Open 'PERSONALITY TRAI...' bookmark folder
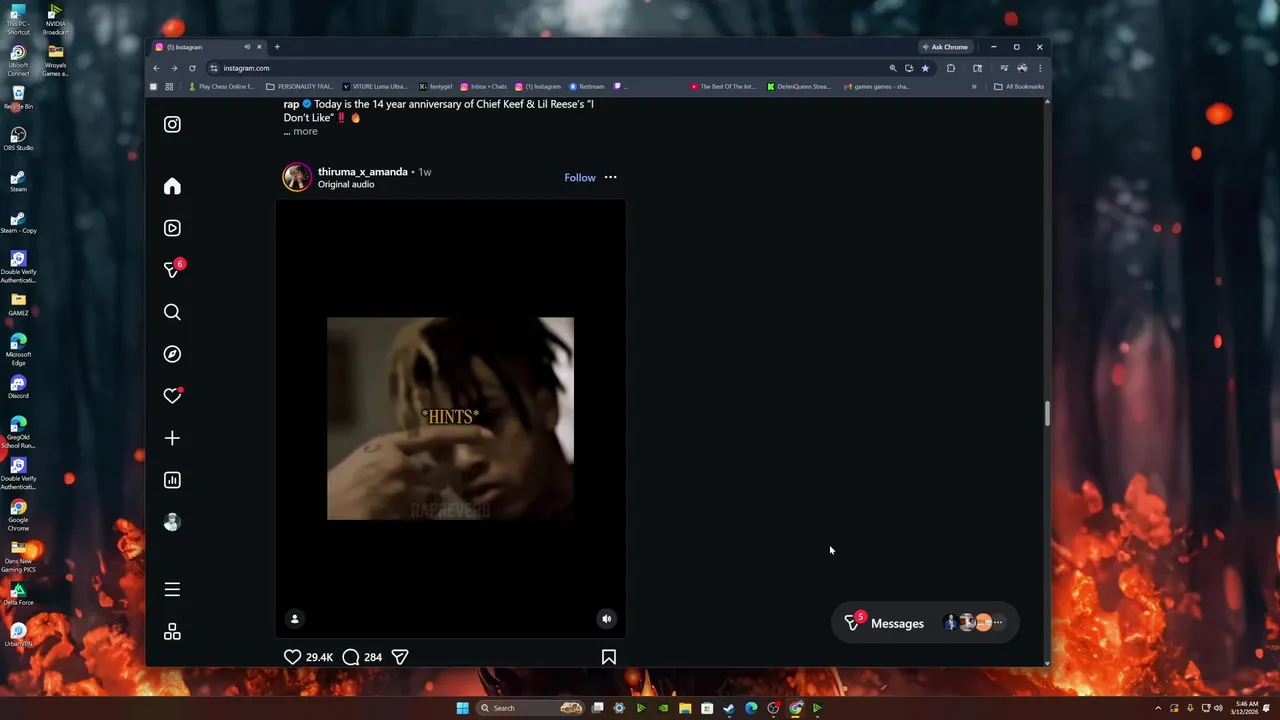The height and width of the screenshot is (720, 1280). point(300,87)
